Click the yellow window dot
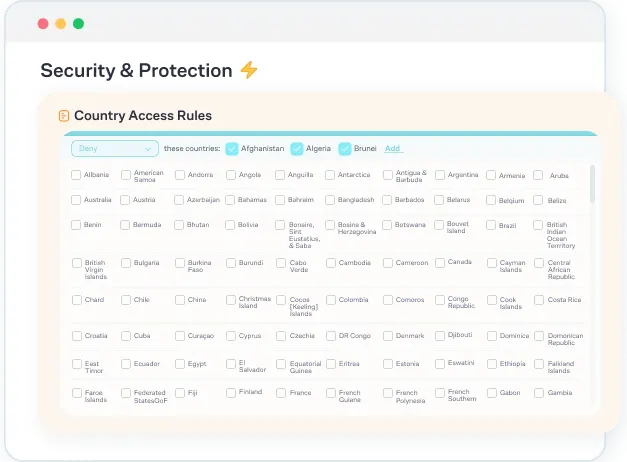The height and width of the screenshot is (462, 627). click(61, 24)
